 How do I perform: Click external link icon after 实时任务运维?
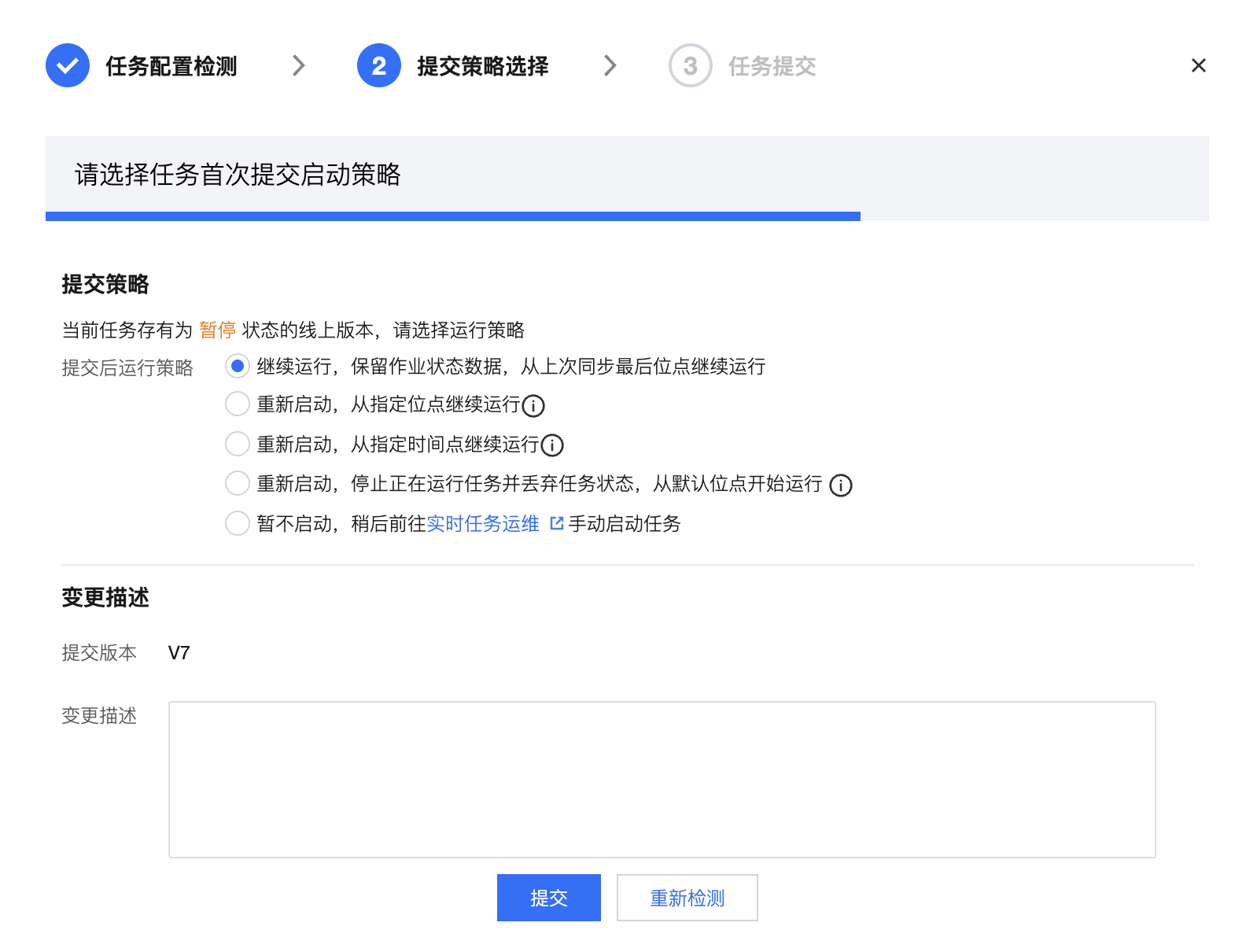coord(557,524)
